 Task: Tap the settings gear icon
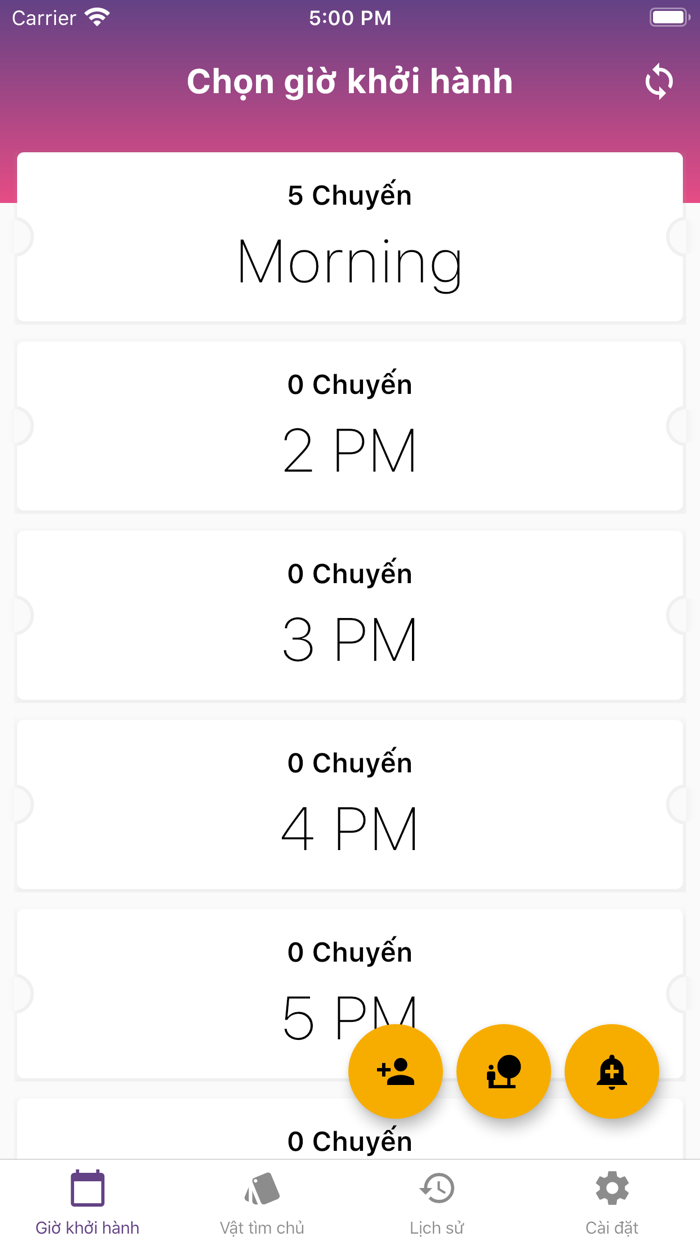coord(612,1188)
